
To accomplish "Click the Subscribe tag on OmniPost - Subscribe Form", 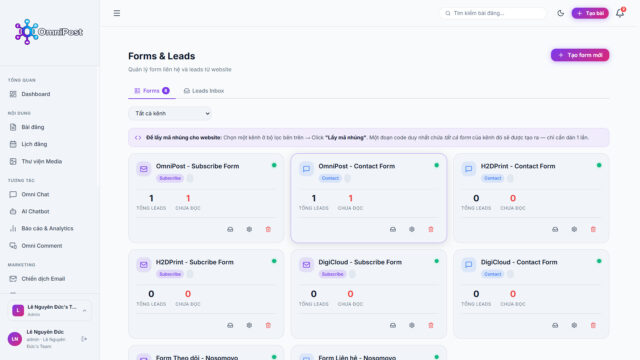I will [x=170, y=178].
